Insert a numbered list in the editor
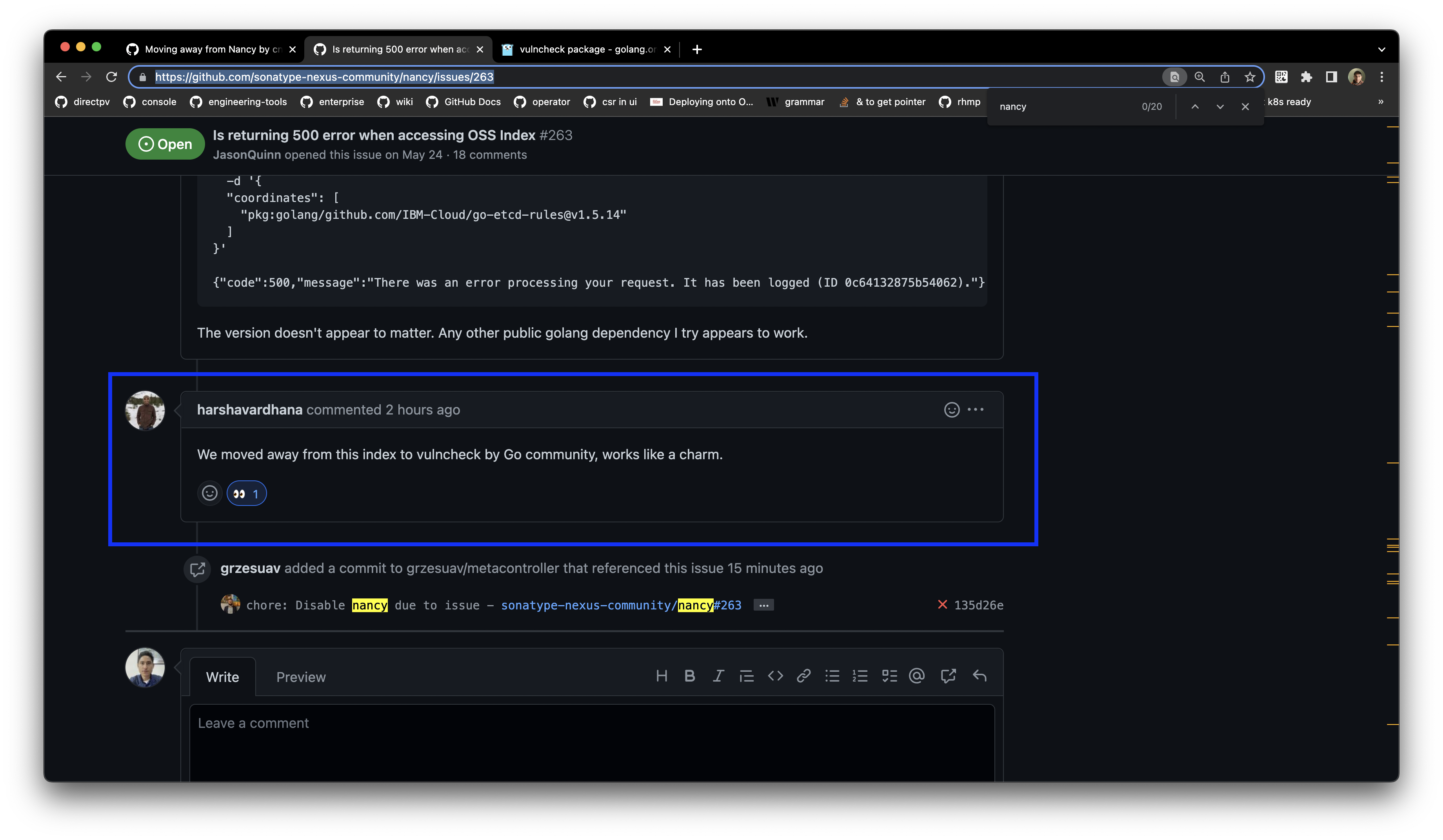 click(860, 676)
